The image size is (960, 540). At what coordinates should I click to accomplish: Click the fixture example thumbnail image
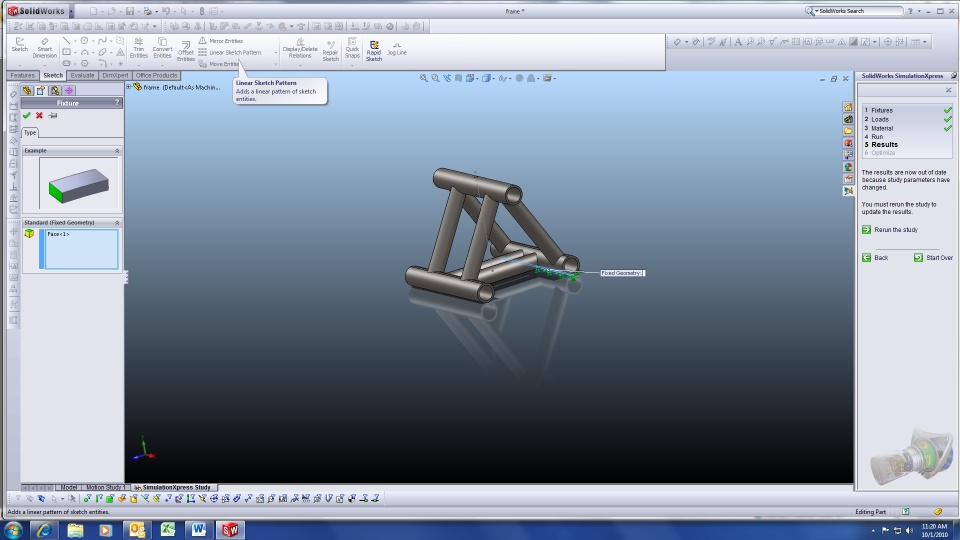79,184
